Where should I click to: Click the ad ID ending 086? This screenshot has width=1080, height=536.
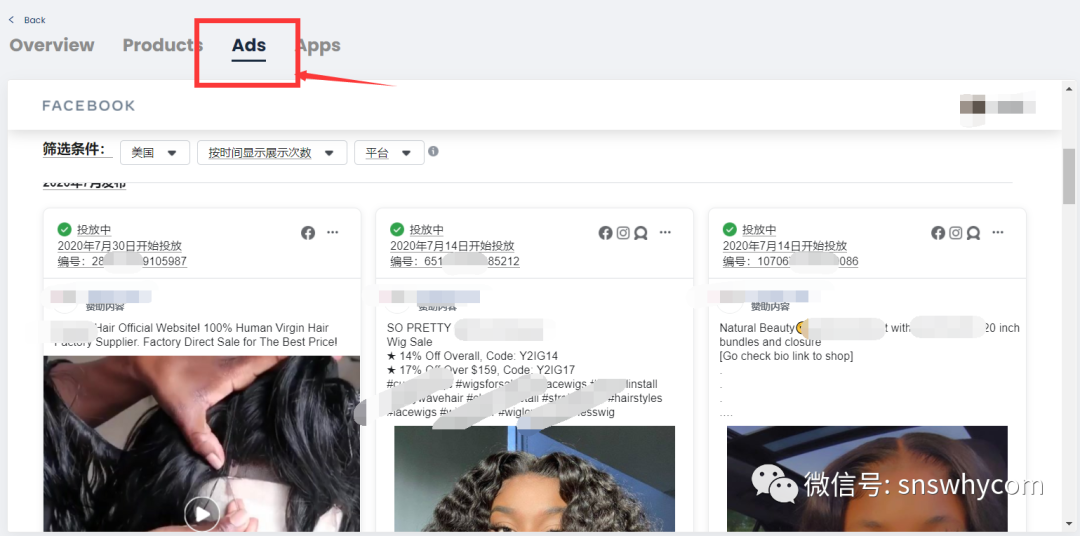tap(791, 262)
